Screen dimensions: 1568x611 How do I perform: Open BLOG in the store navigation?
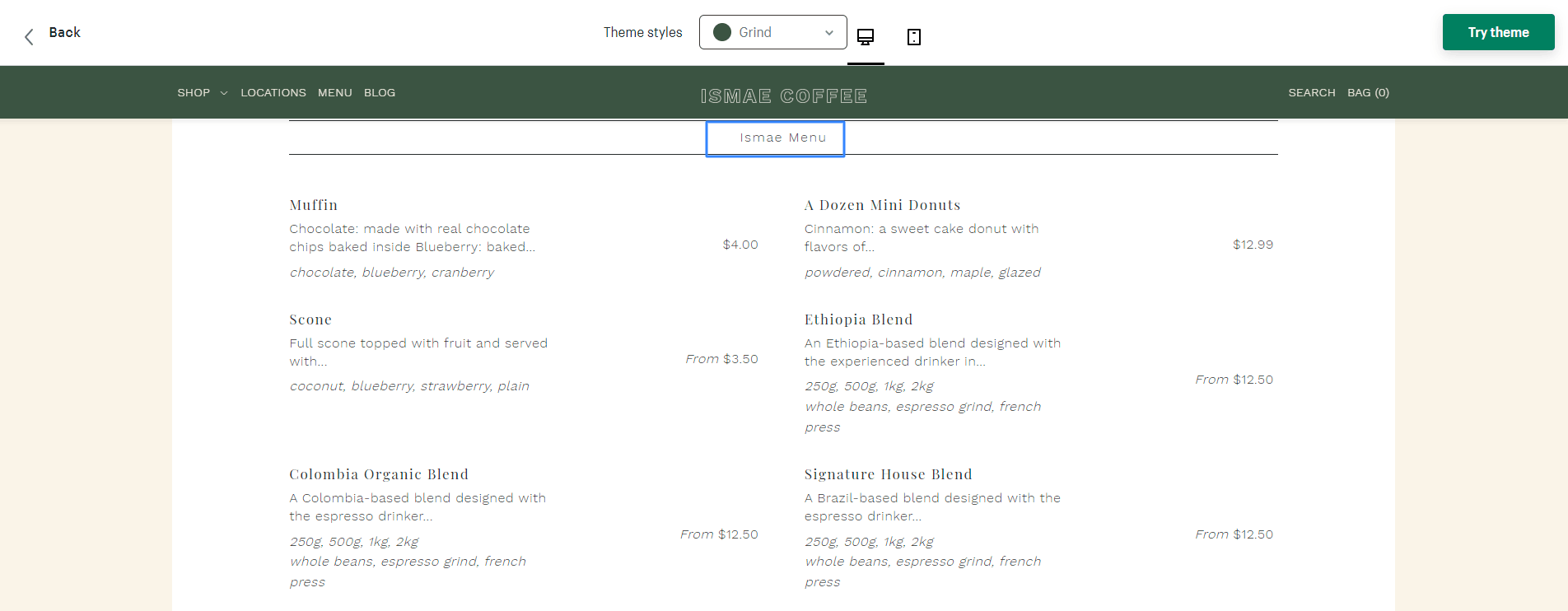point(380,93)
